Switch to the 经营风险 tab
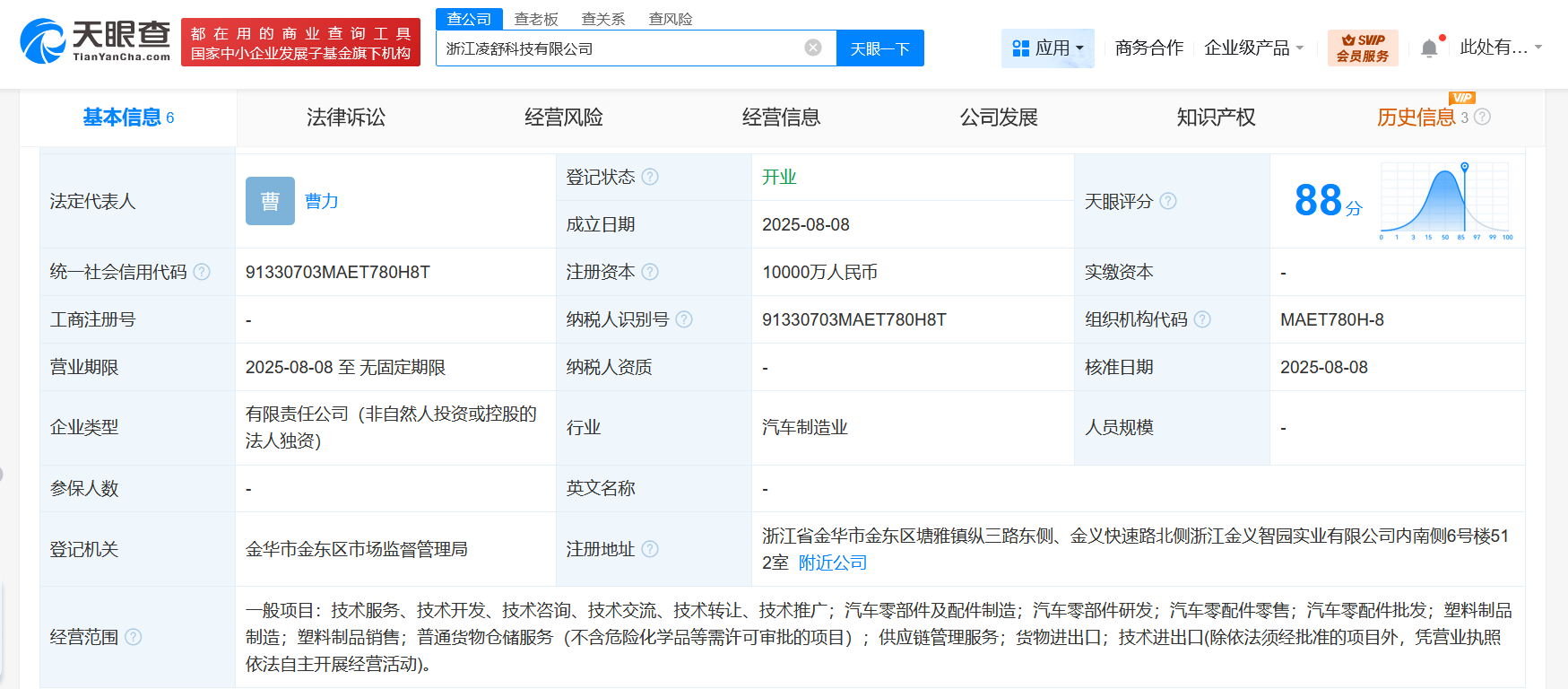This screenshot has width=1568, height=689. 563,118
